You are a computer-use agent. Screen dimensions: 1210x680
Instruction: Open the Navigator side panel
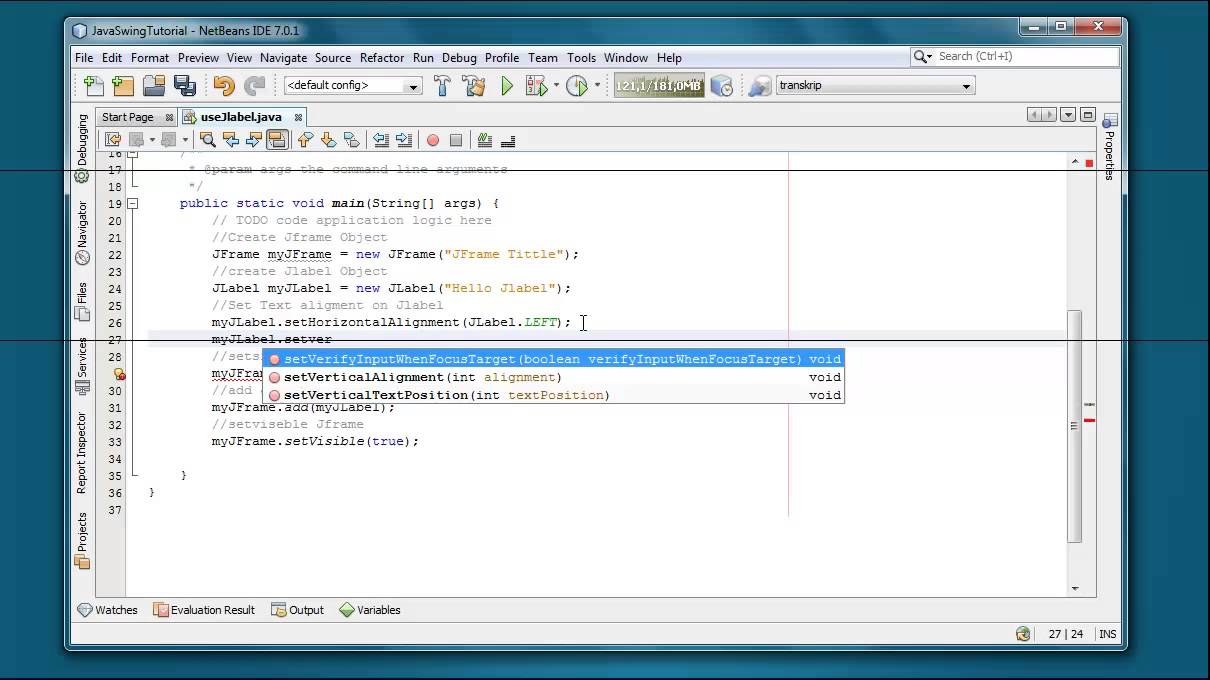tap(82, 234)
